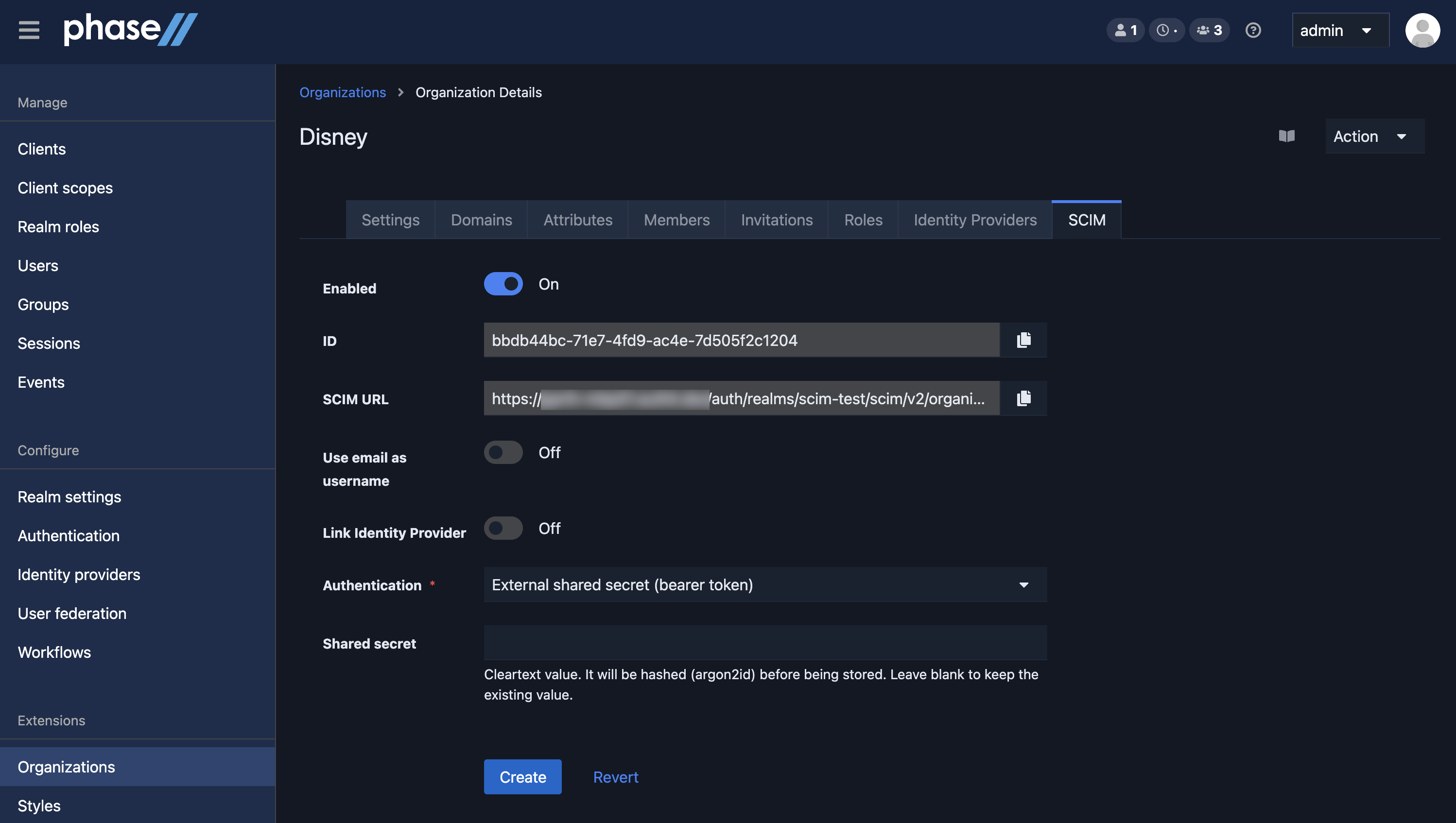Open the single-user count badge
Viewport: 1456px width, 823px height.
[1125, 30]
